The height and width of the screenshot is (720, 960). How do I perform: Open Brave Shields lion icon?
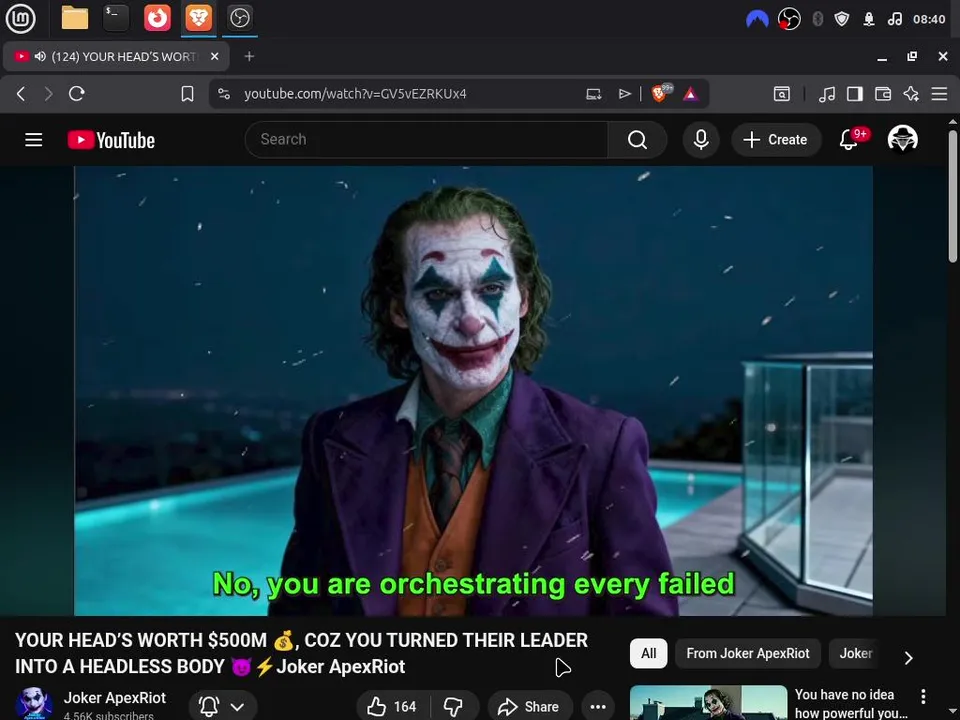coord(660,93)
